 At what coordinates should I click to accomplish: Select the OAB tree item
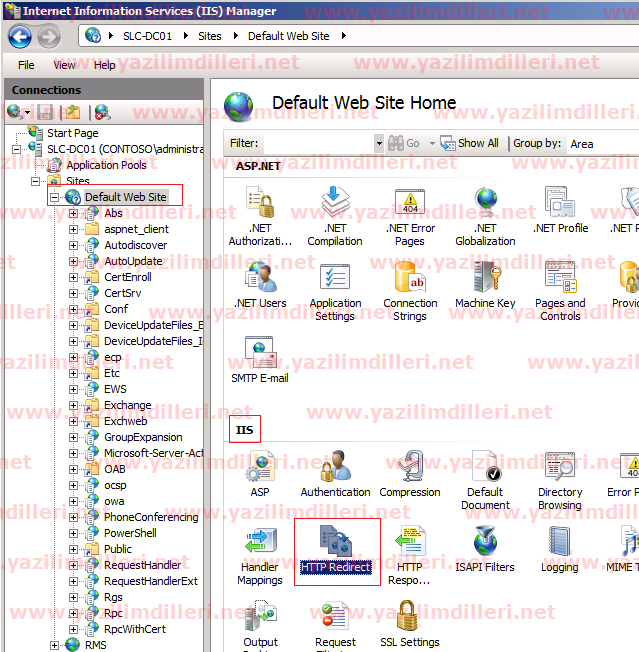pyautogui.click(x=115, y=469)
